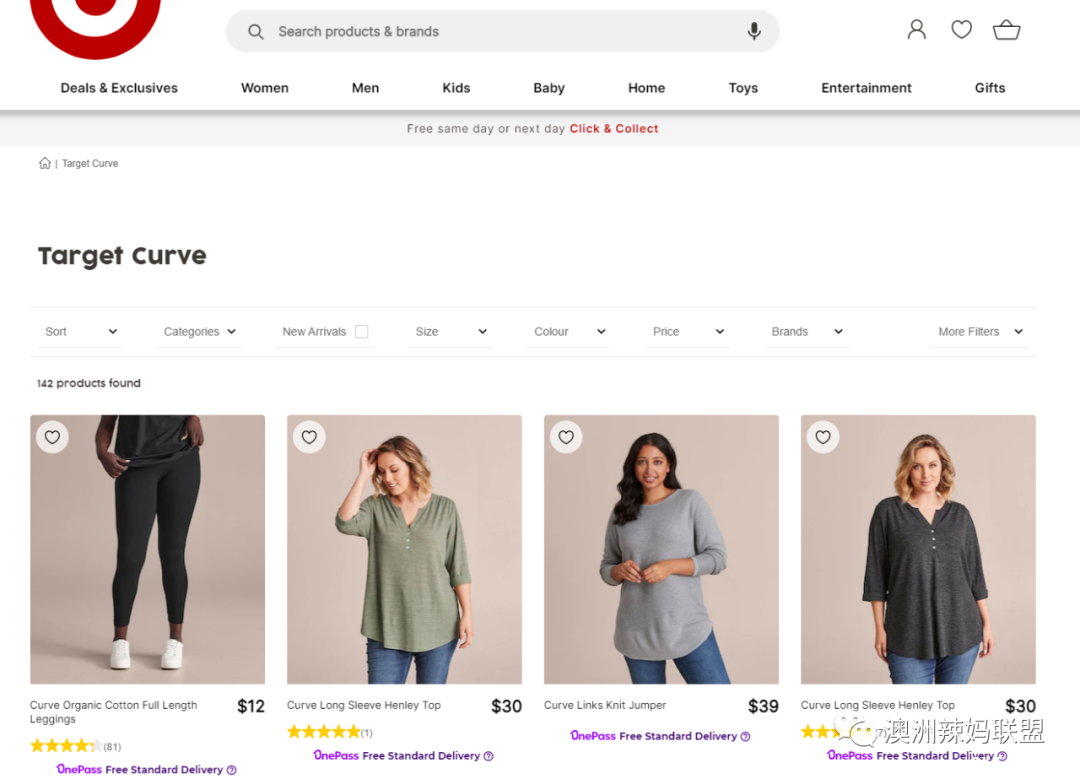Viewport: 1080px width, 779px height.
Task: Open the Kids menu
Action: coord(456,88)
